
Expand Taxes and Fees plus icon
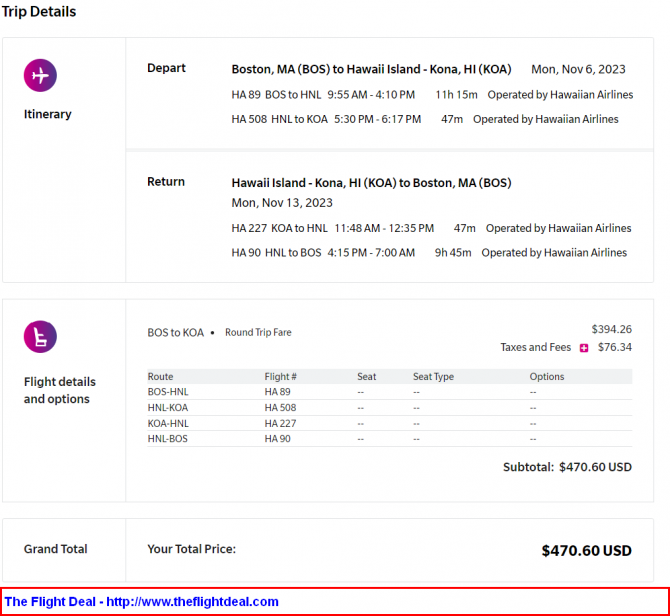click(584, 348)
